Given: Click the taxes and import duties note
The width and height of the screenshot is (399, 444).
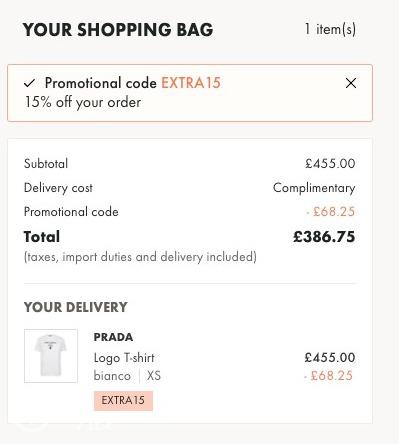Looking at the screenshot, I should (x=140, y=257).
